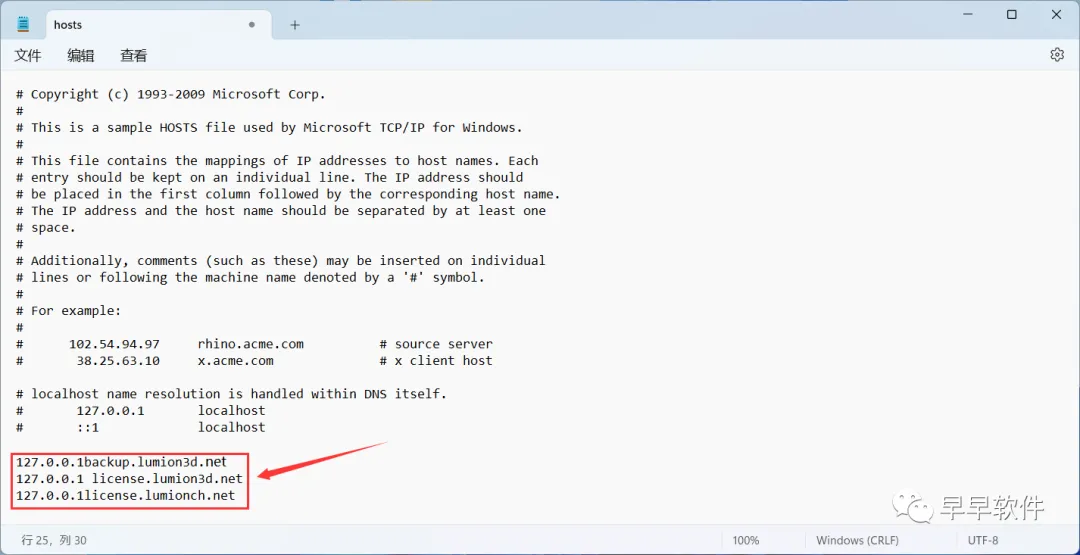1080x555 pixels.
Task: Select the hosts tab
Action: [156, 25]
